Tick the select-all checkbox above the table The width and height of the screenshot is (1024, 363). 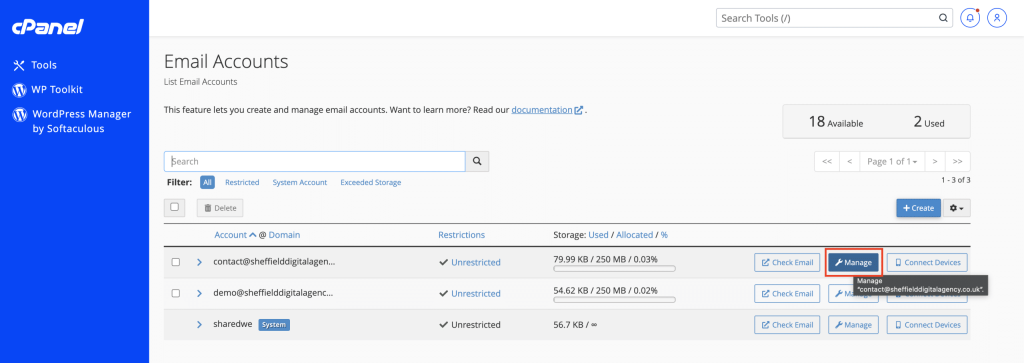(174, 207)
